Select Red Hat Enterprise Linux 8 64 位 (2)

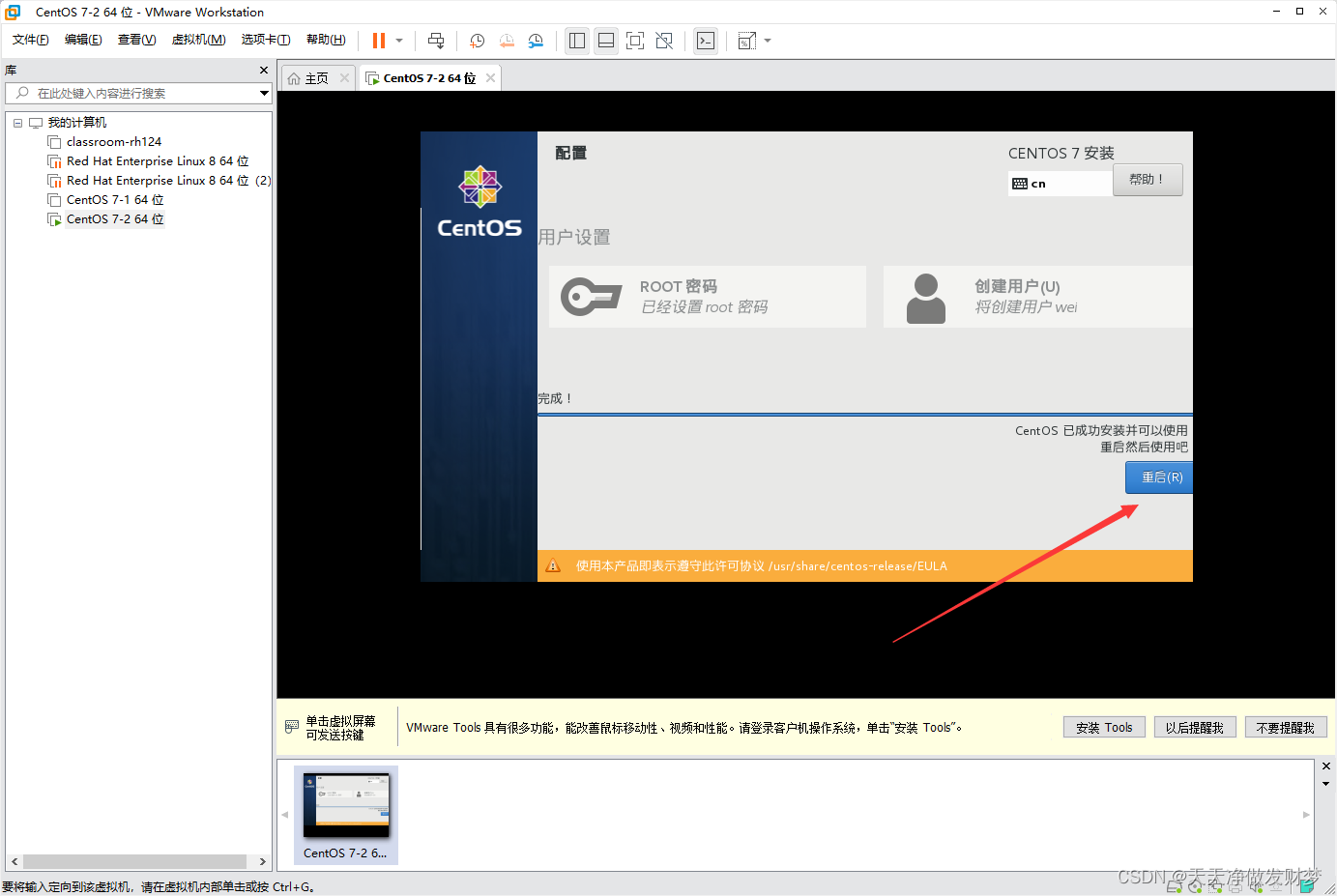[168, 181]
